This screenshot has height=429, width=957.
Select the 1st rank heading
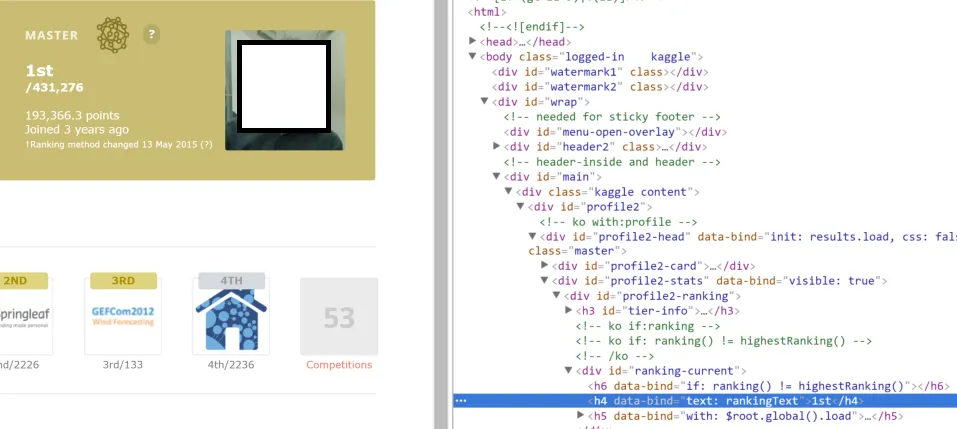tap(40, 70)
